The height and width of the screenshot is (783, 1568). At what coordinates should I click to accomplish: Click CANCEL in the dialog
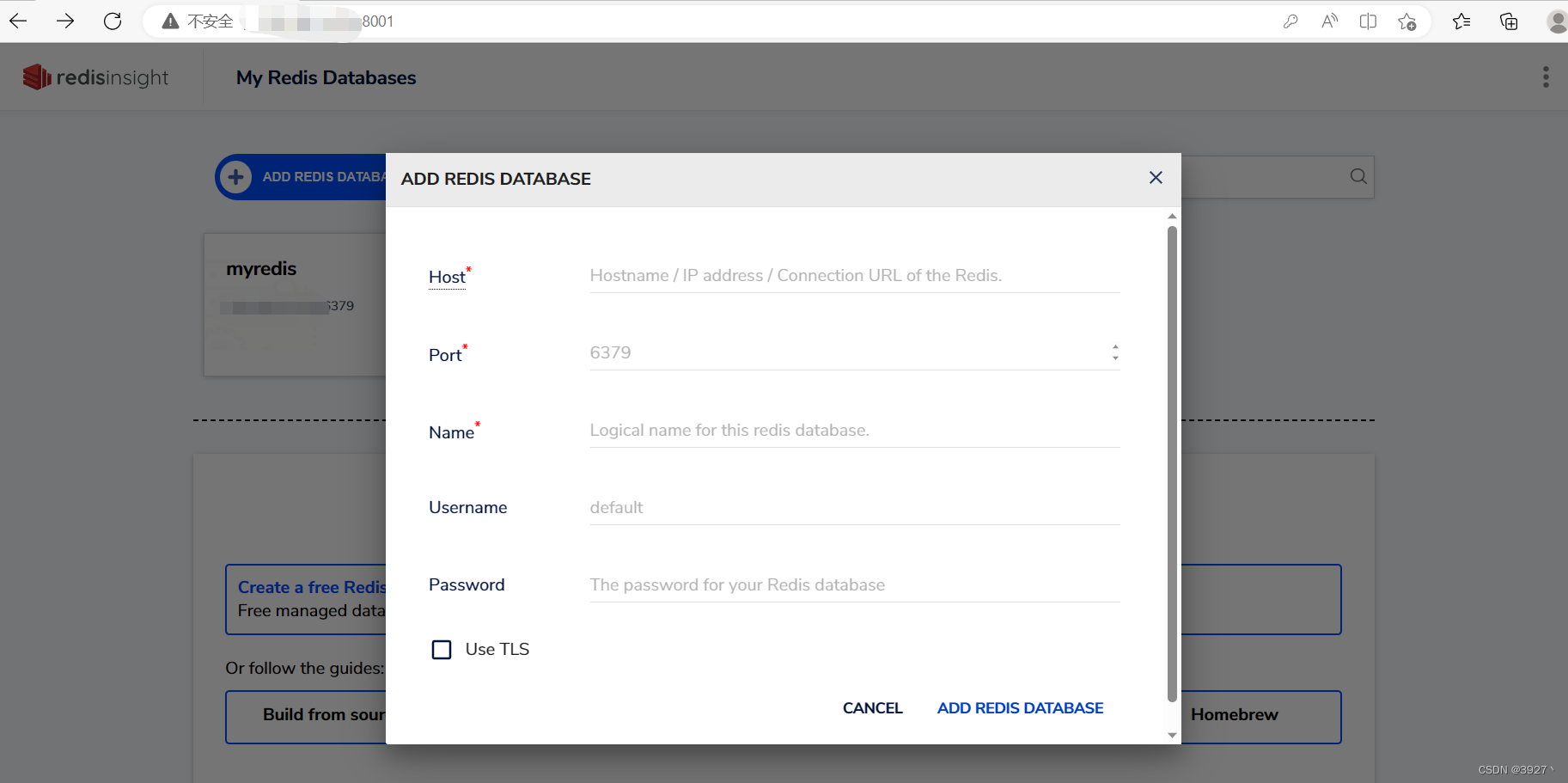pyautogui.click(x=873, y=708)
